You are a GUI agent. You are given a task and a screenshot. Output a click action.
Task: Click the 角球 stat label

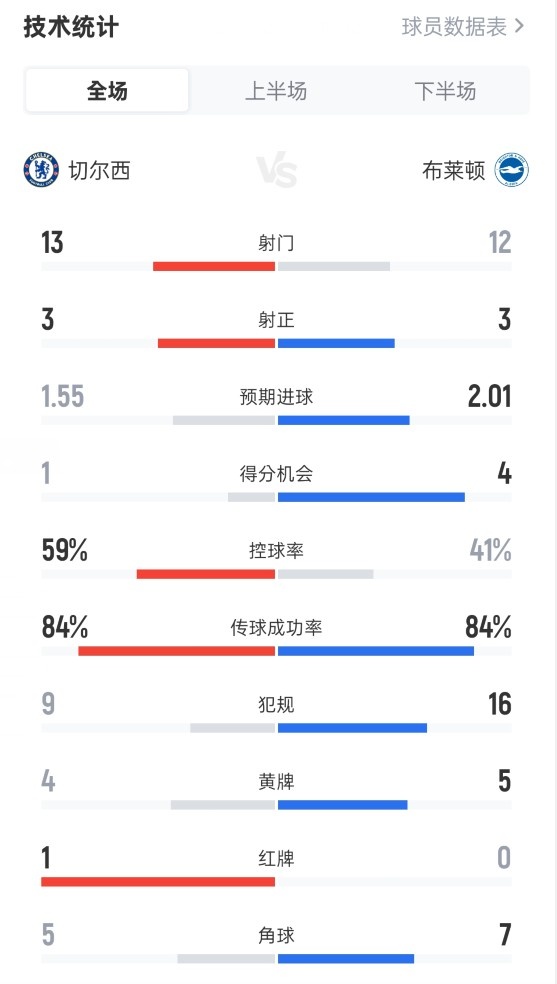[x=276, y=935]
